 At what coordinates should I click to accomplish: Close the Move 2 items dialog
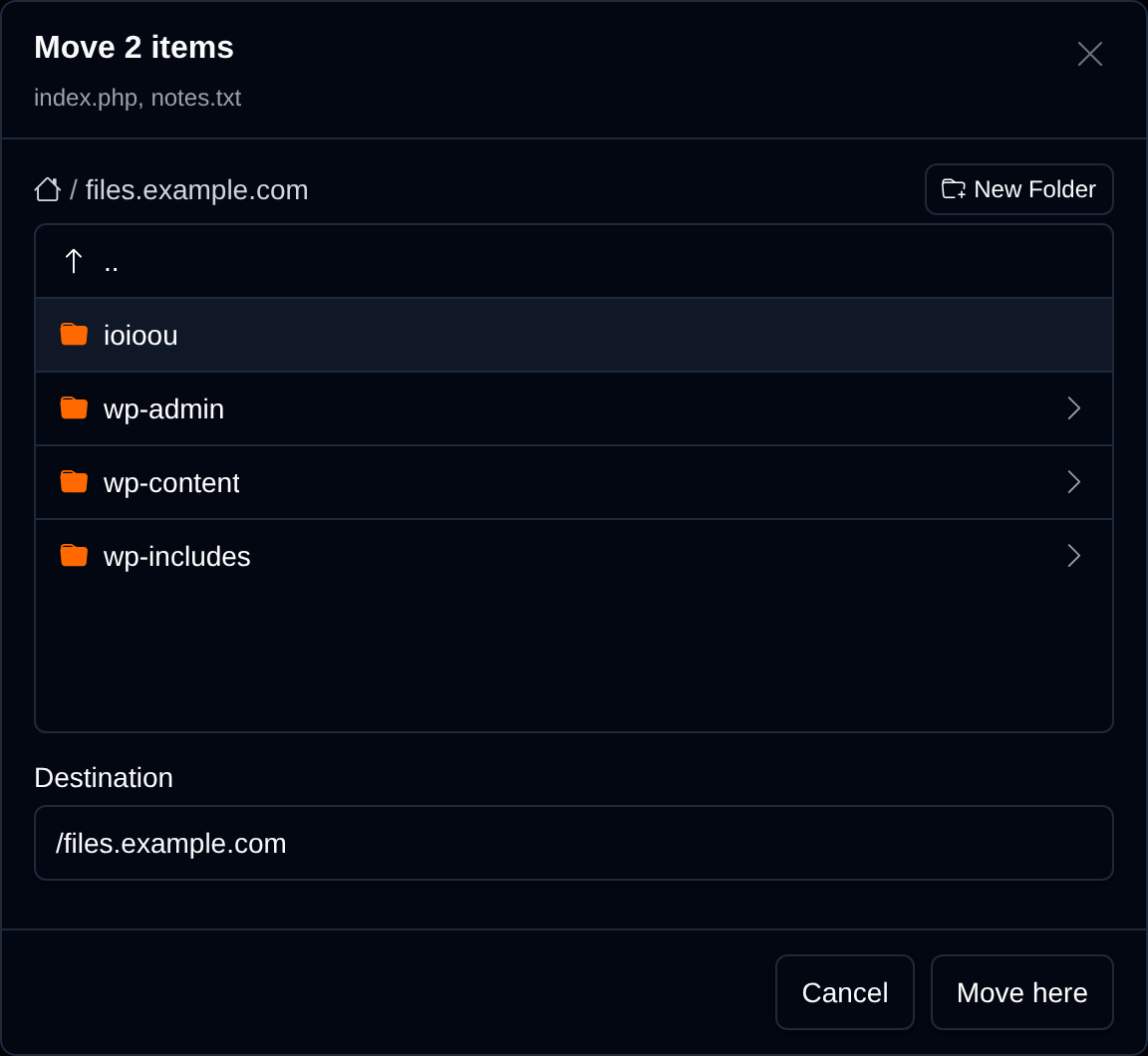pos(1089,54)
